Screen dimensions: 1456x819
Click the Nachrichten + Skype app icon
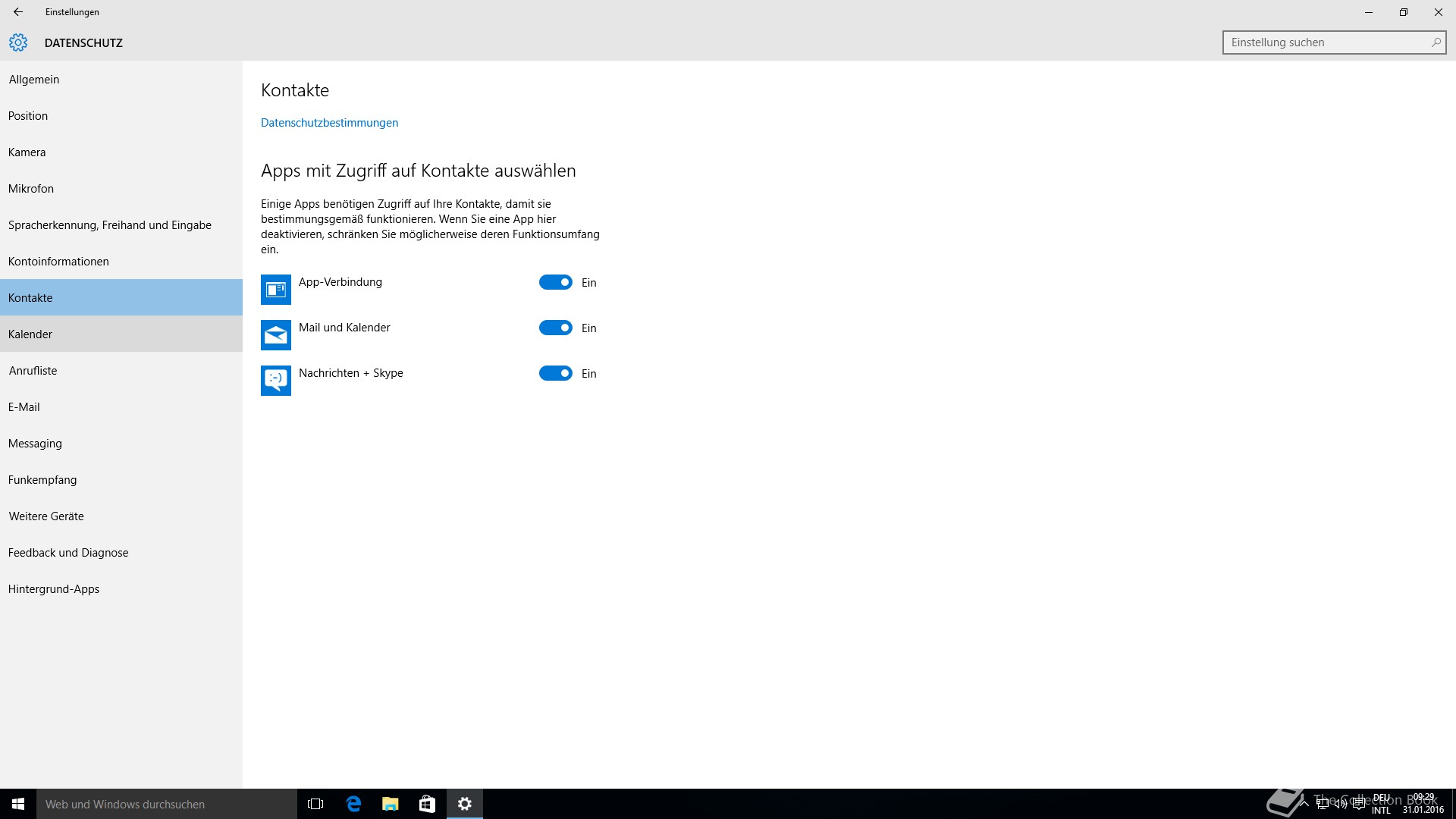pyautogui.click(x=276, y=381)
